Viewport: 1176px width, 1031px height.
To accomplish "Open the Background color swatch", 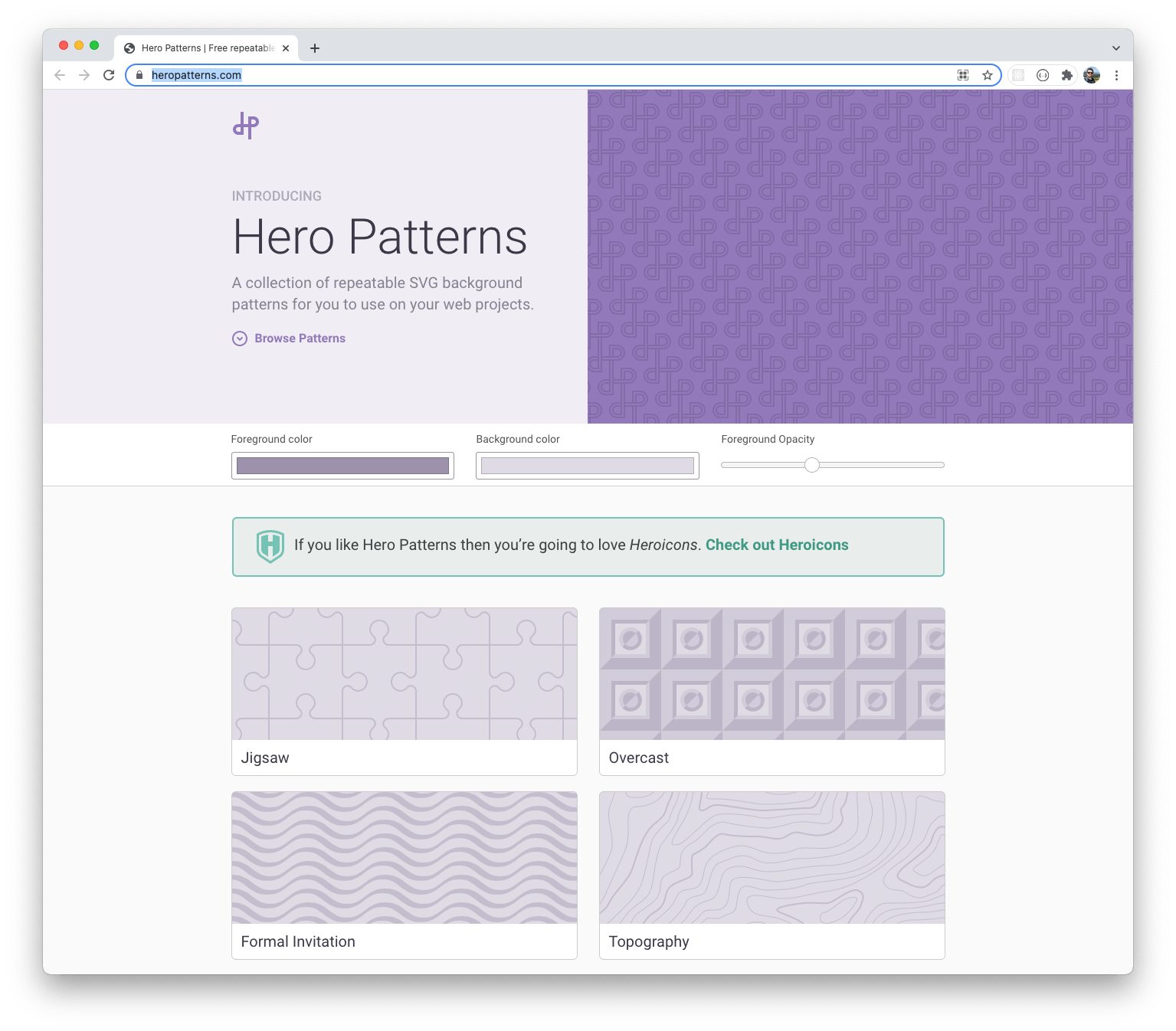I will click(588, 466).
